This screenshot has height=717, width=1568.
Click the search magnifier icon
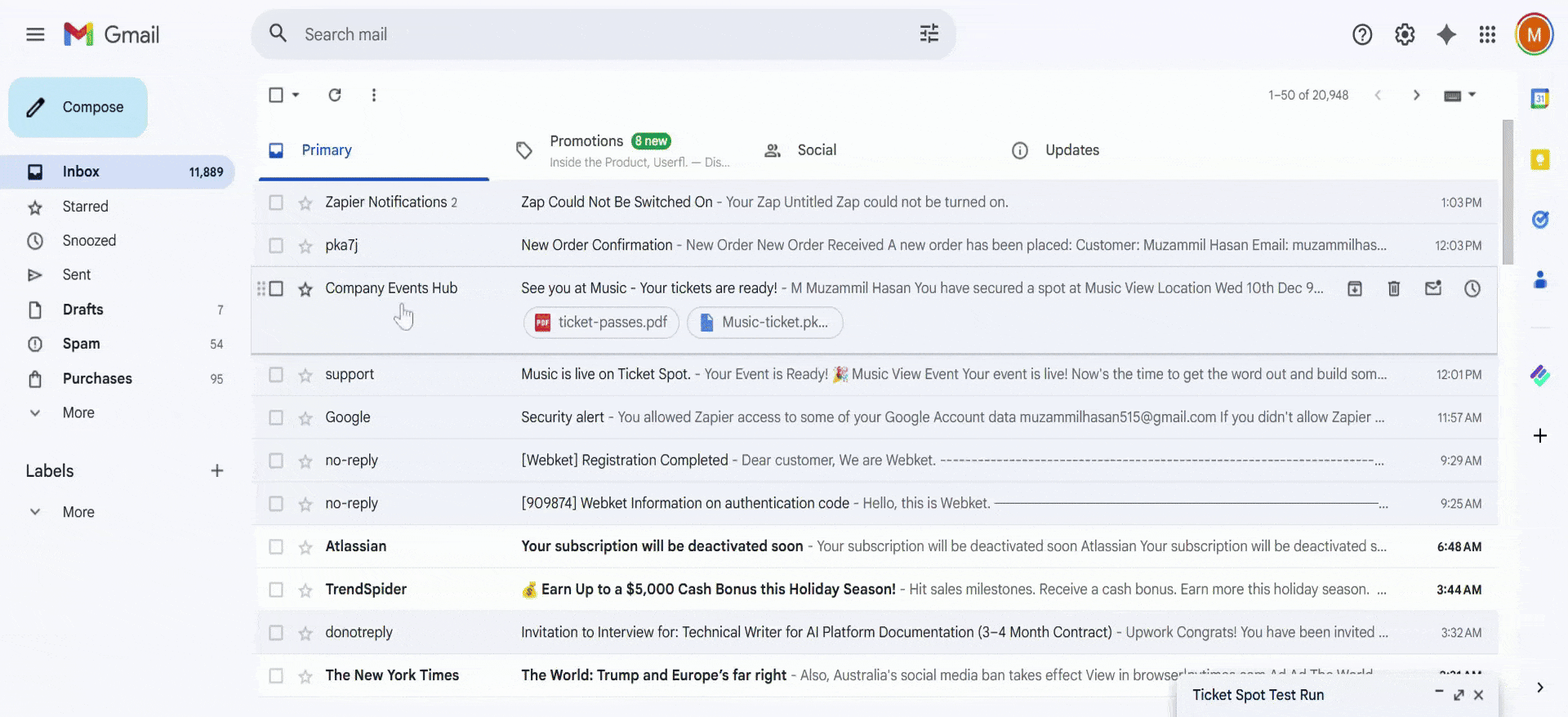click(x=278, y=33)
